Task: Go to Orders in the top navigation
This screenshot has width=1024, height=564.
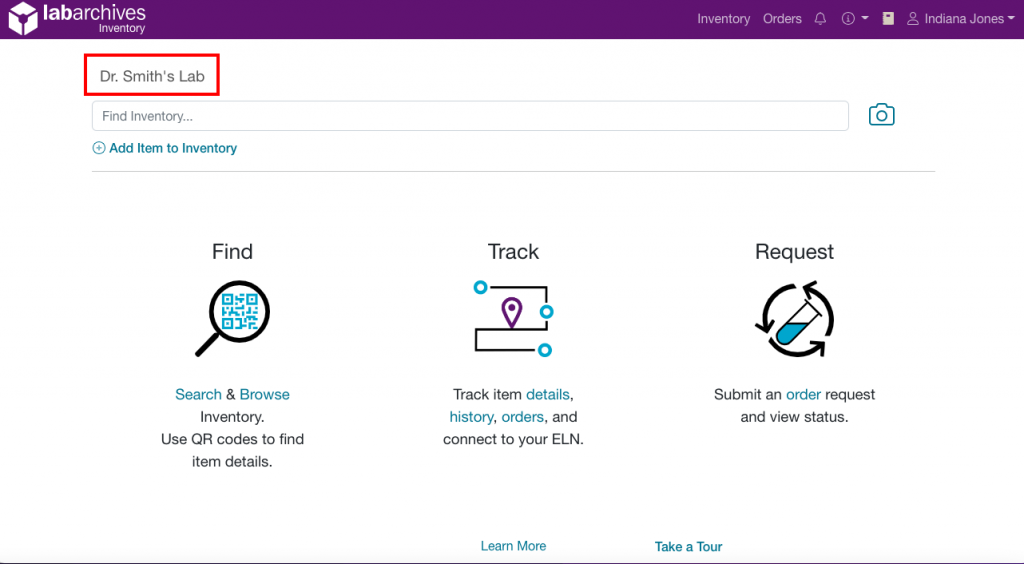Action: pos(782,19)
